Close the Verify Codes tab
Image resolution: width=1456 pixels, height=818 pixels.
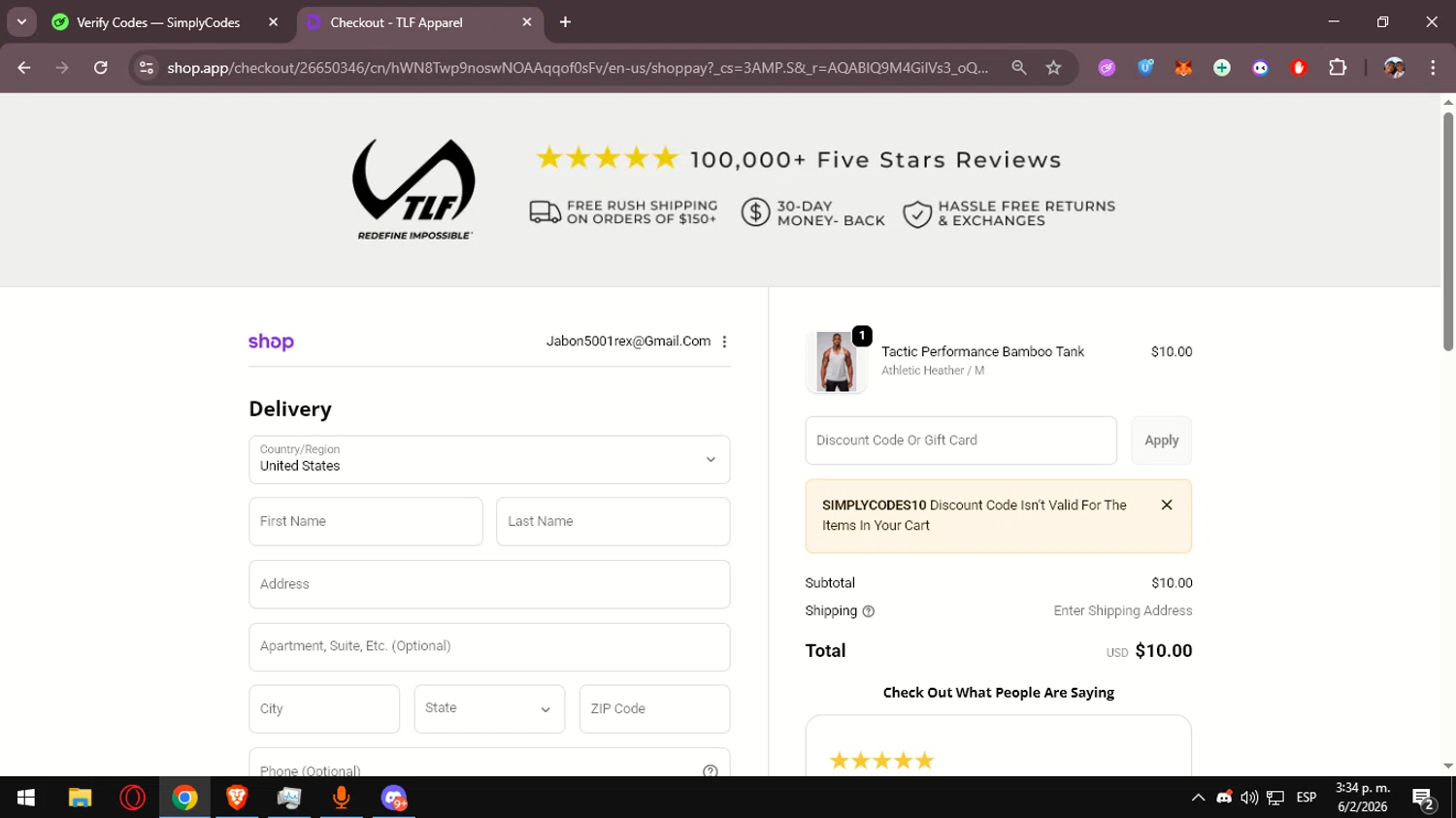pos(274,21)
